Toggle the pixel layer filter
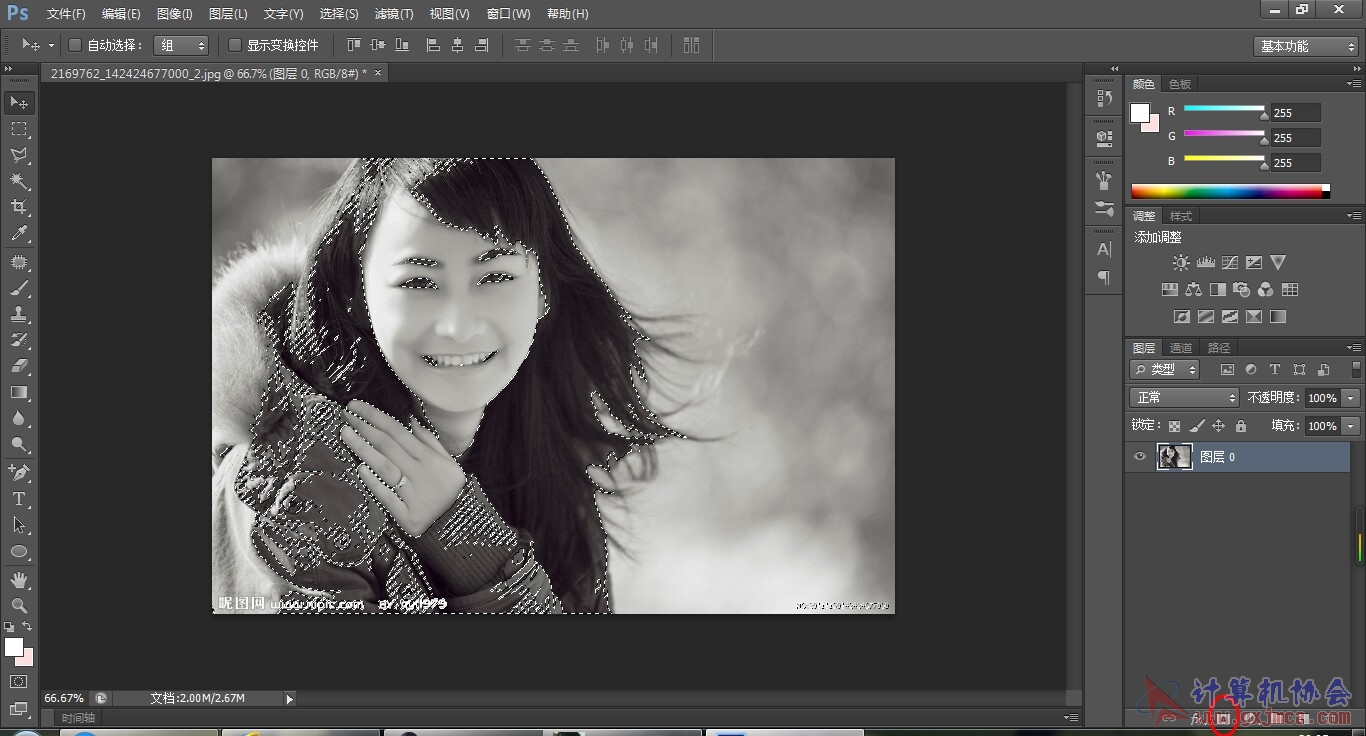The height and width of the screenshot is (736, 1366). [1226, 370]
